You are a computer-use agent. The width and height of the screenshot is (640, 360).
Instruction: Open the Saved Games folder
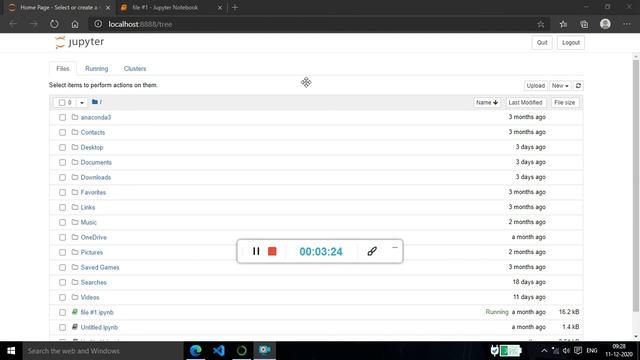pos(100,267)
